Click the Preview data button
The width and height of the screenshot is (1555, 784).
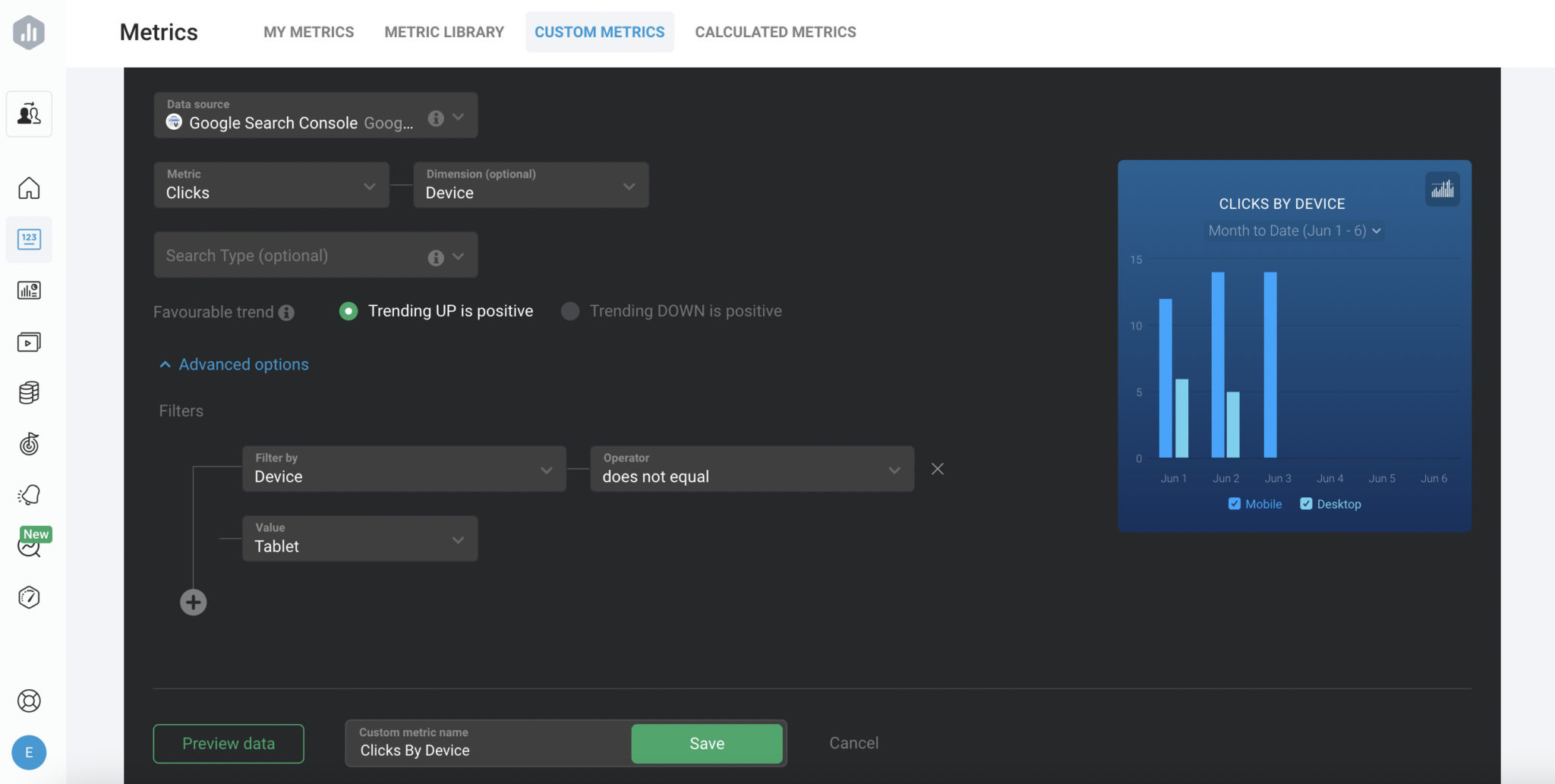tap(228, 743)
